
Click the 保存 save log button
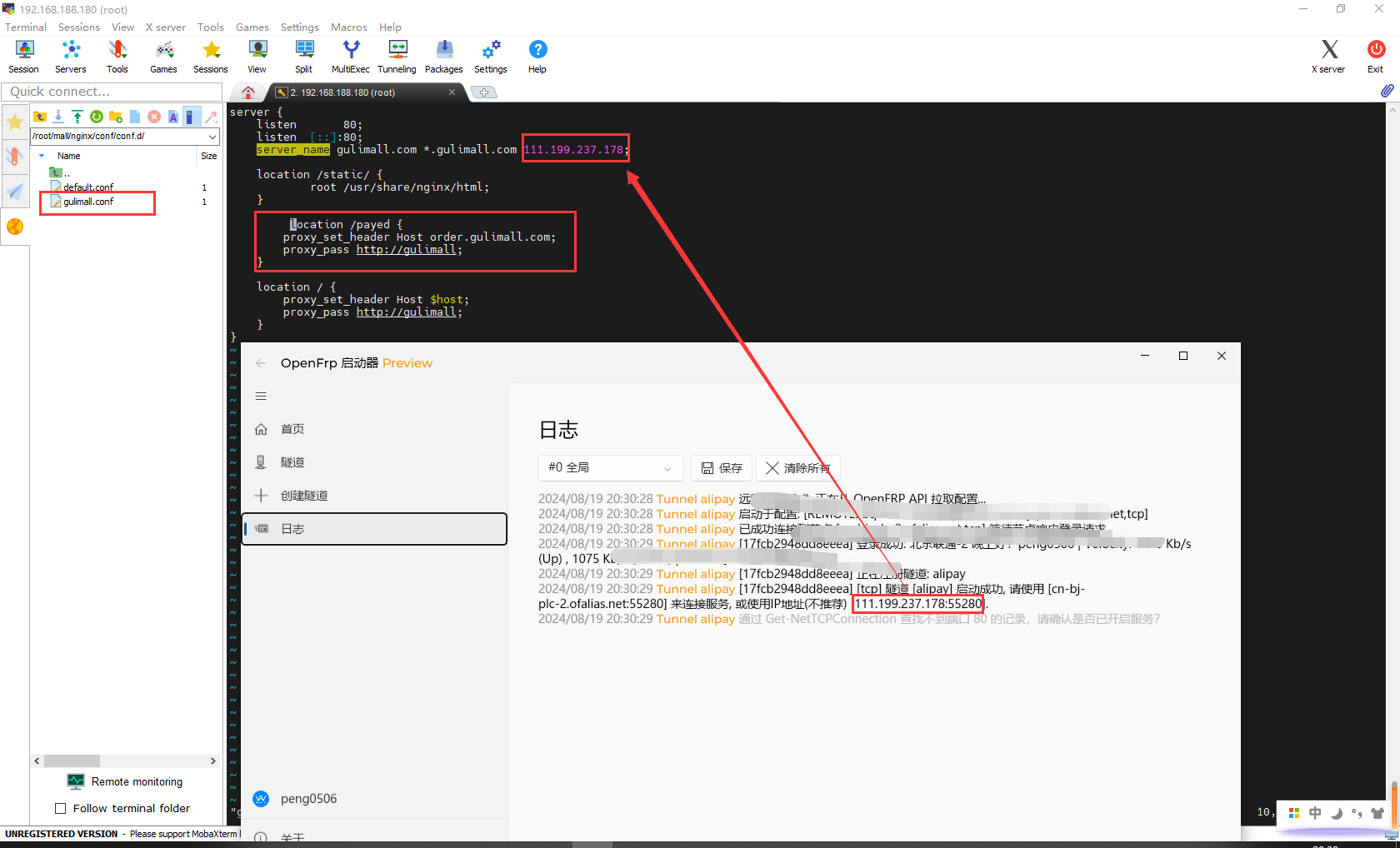pyautogui.click(x=722, y=468)
